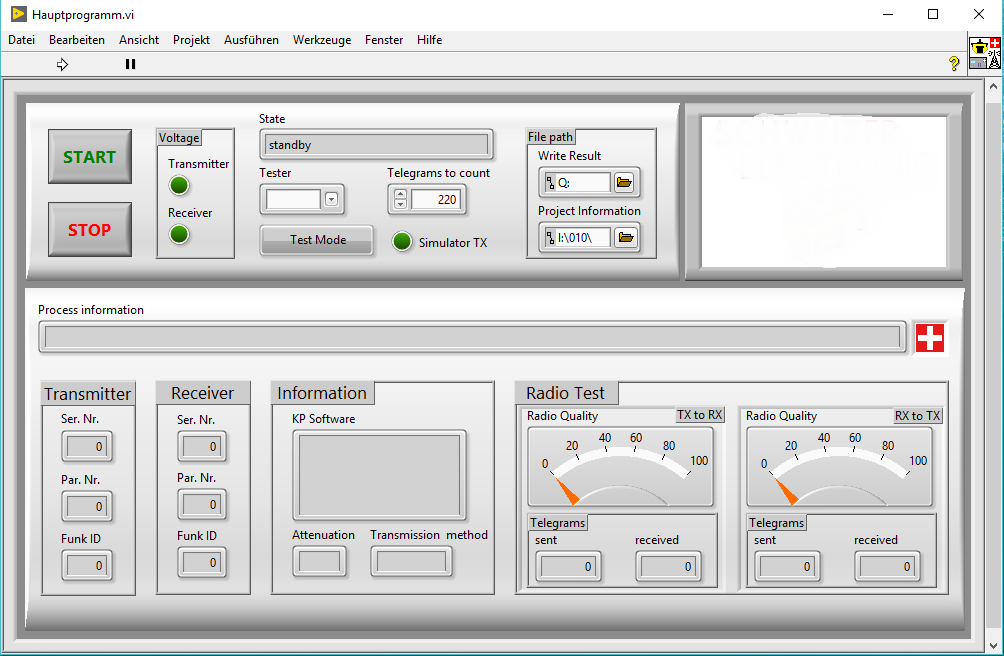Browse folder for Project Information path
The width and height of the screenshot is (1004, 656).
click(626, 237)
